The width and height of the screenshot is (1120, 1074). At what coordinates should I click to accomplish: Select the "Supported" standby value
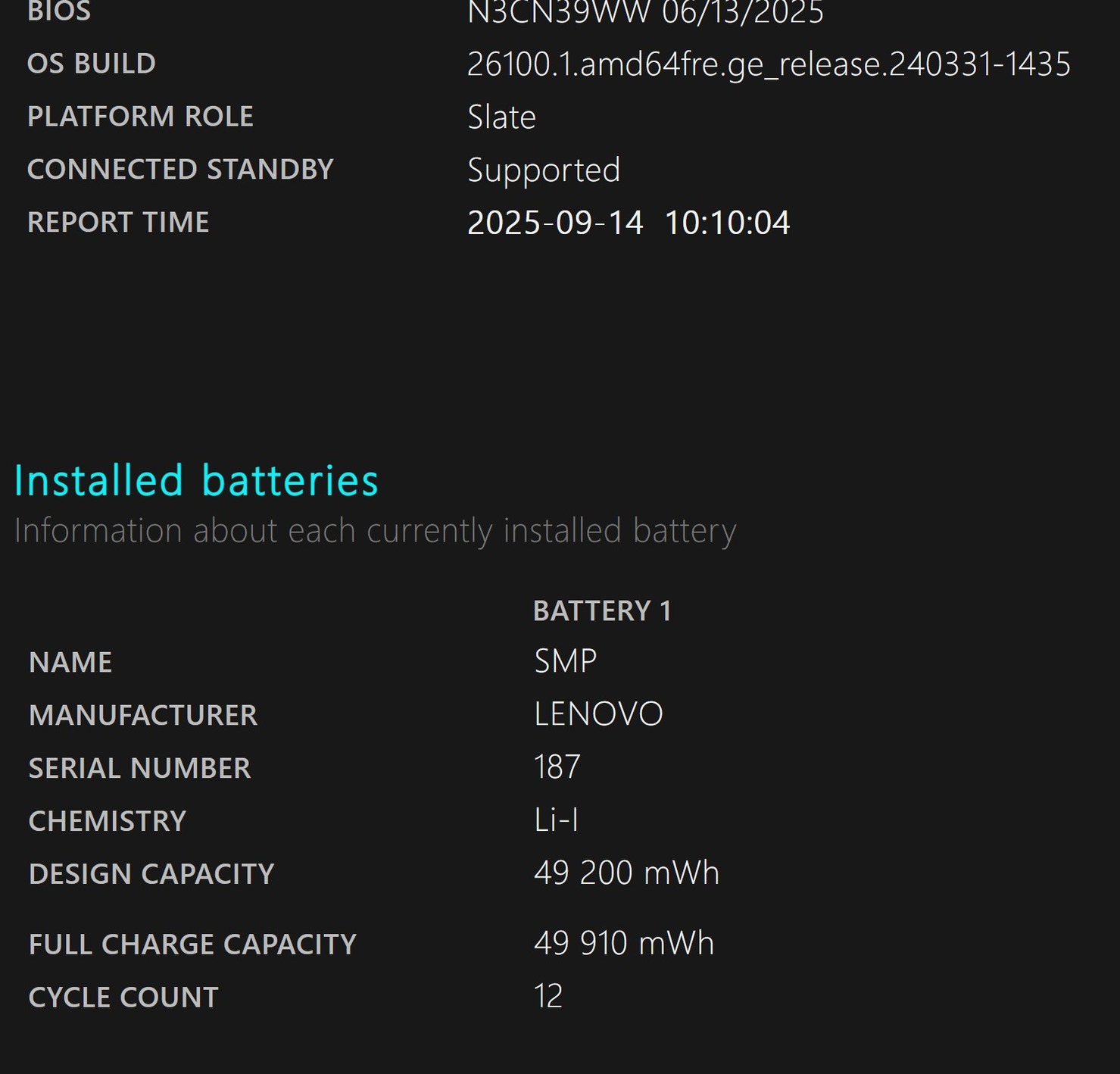[x=544, y=170]
